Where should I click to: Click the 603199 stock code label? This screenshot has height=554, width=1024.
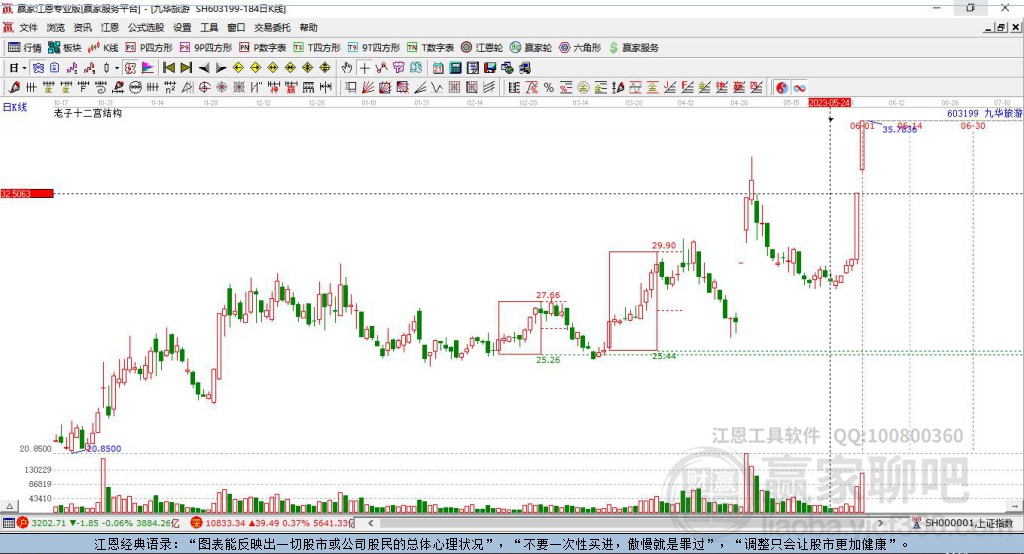pyautogui.click(x=963, y=113)
